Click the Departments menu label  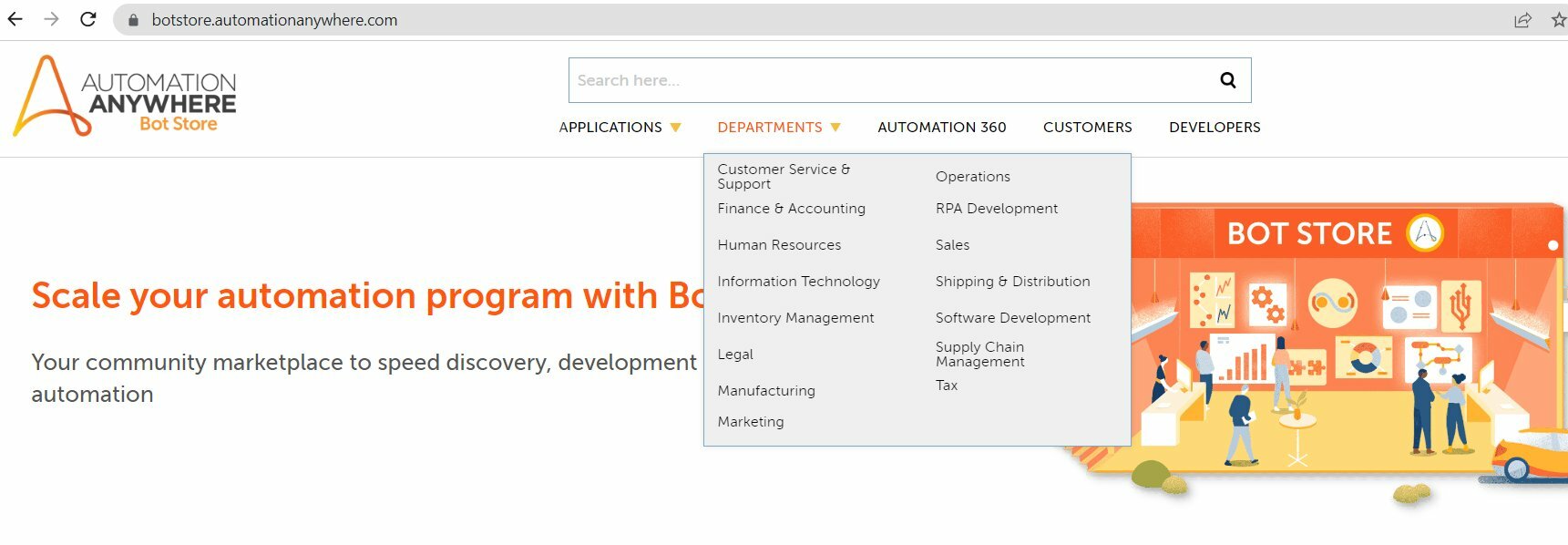point(770,128)
